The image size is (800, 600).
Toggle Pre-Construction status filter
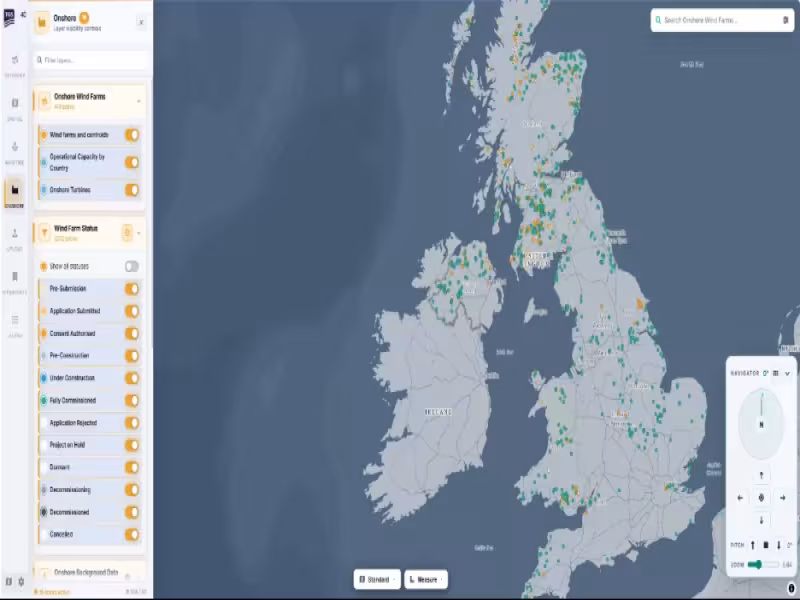tap(132, 356)
